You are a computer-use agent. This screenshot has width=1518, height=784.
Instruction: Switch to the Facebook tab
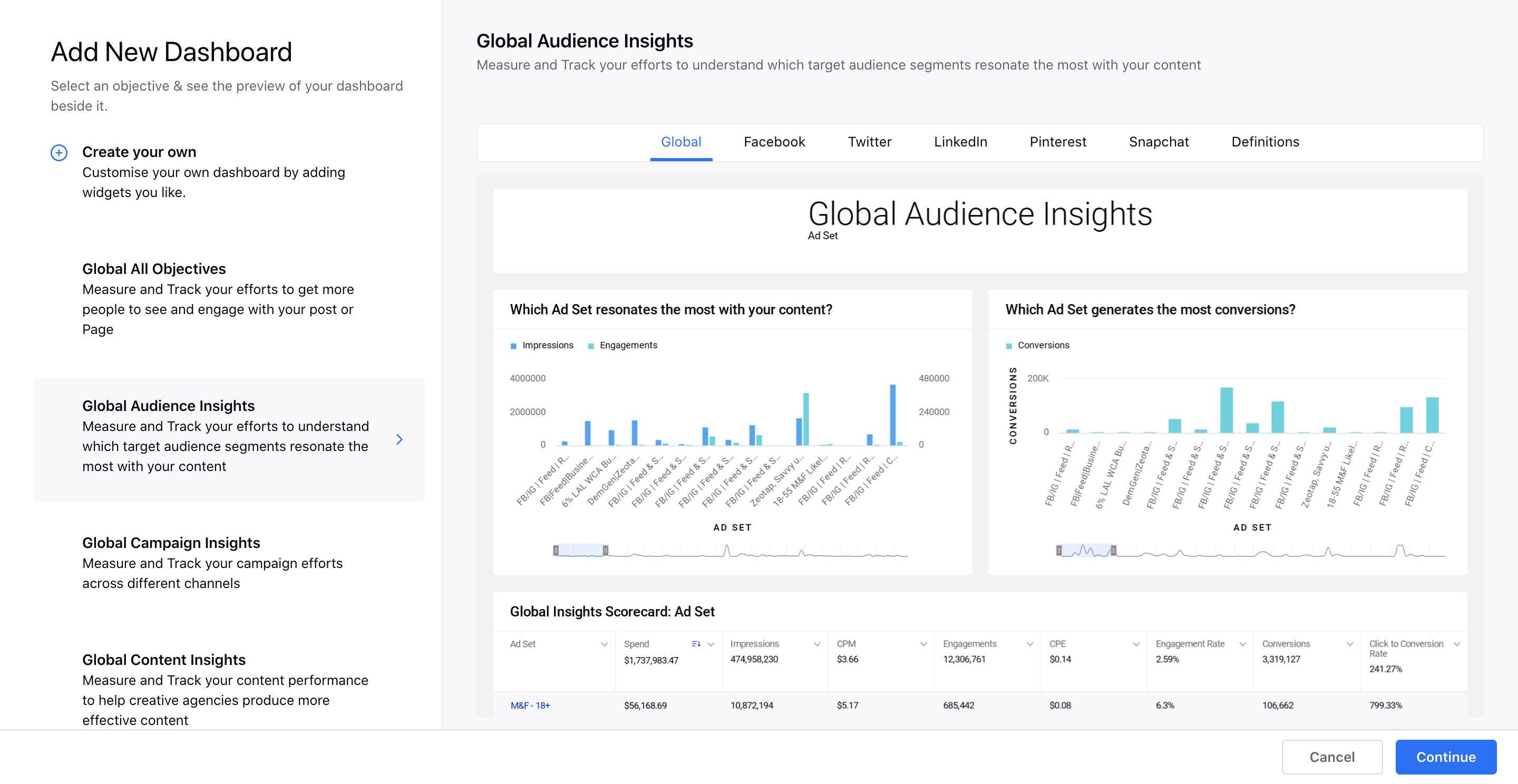tap(774, 142)
